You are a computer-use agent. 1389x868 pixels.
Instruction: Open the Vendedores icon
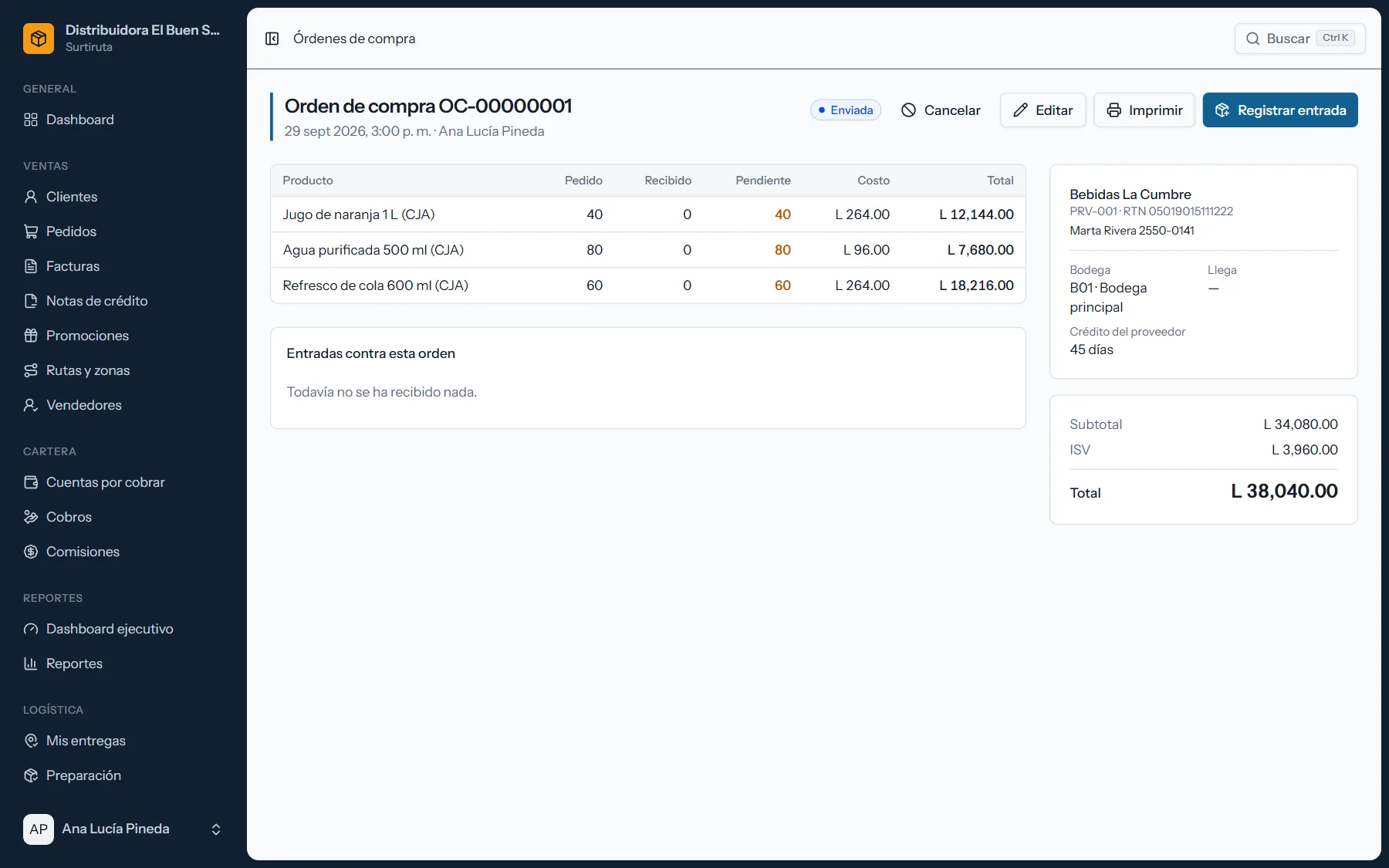tap(31, 405)
